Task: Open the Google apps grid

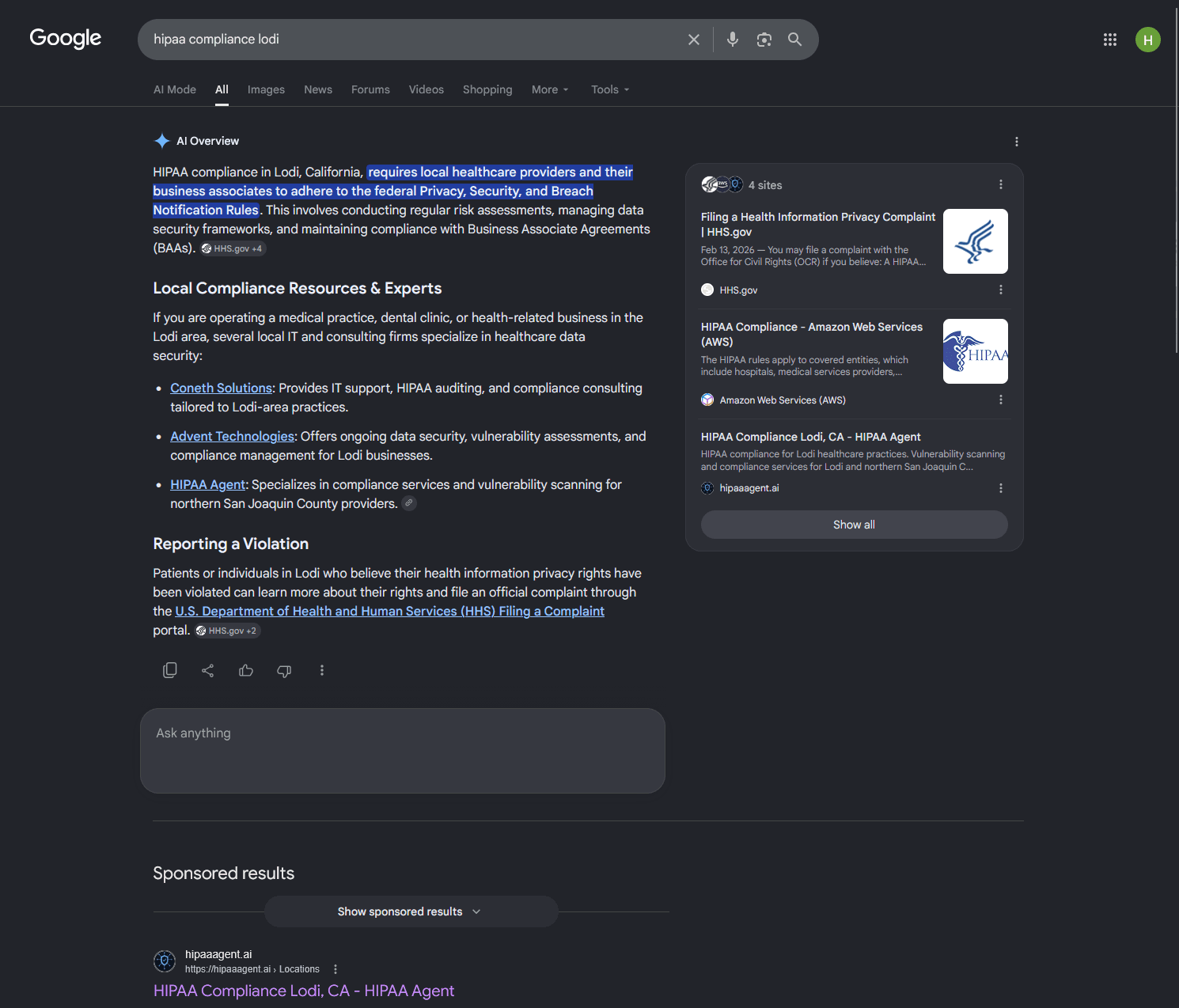Action: point(1110,40)
